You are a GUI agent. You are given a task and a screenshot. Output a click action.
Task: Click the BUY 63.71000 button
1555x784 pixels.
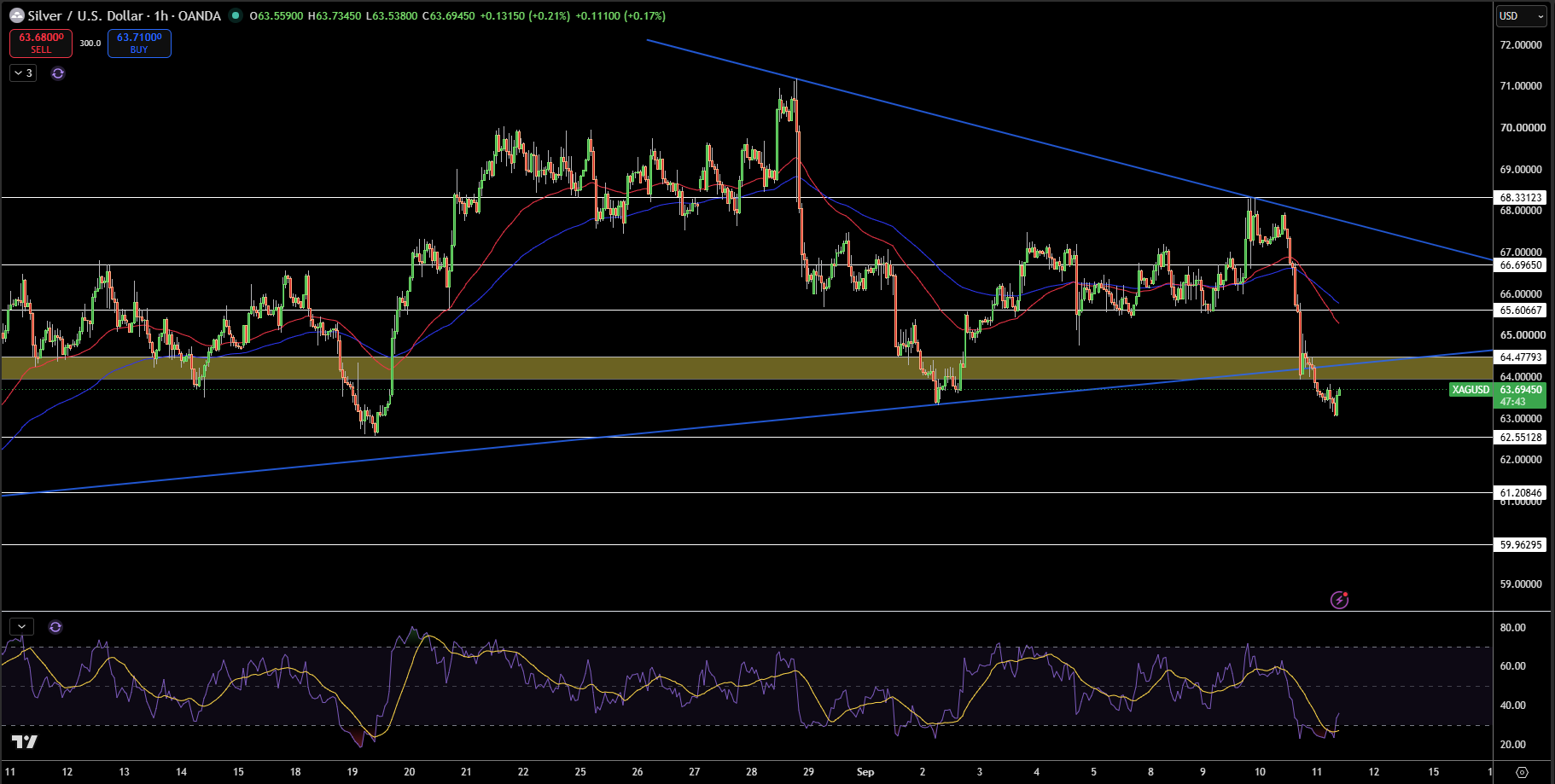(139, 43)
